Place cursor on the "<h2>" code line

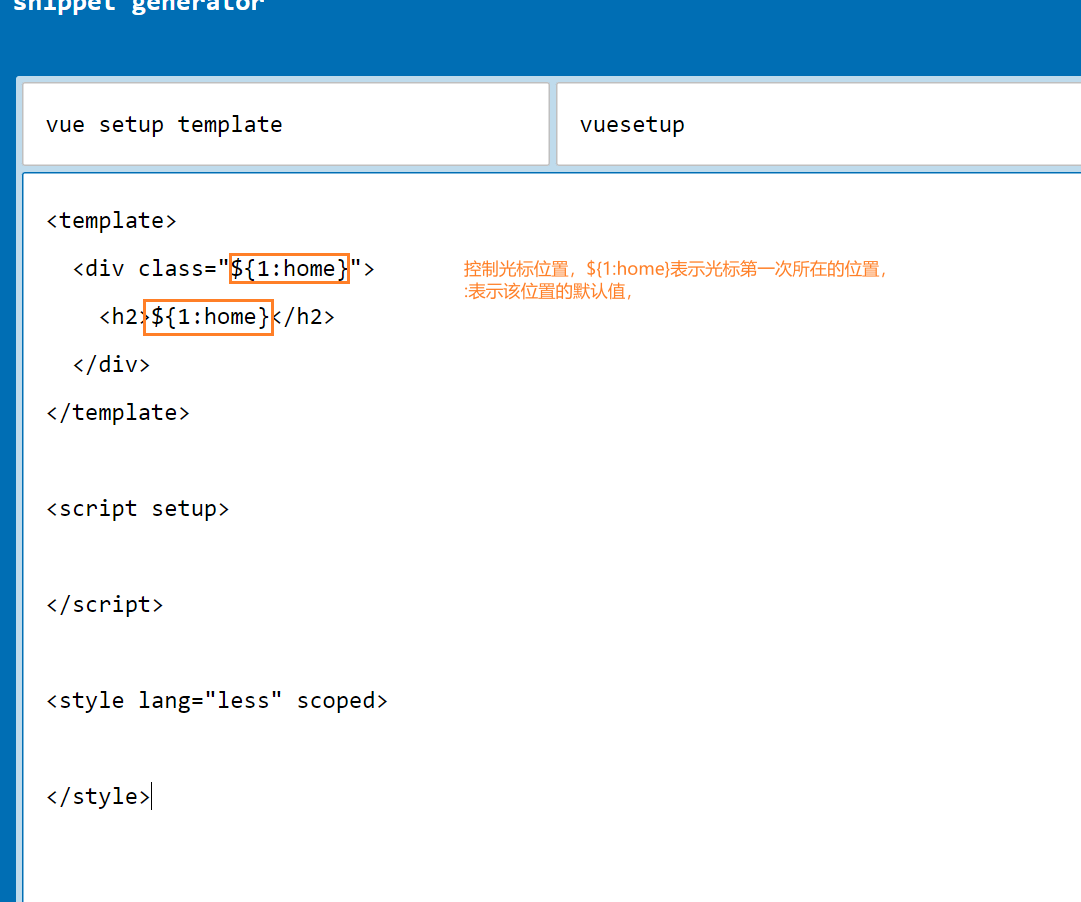(x=216, y=317)
